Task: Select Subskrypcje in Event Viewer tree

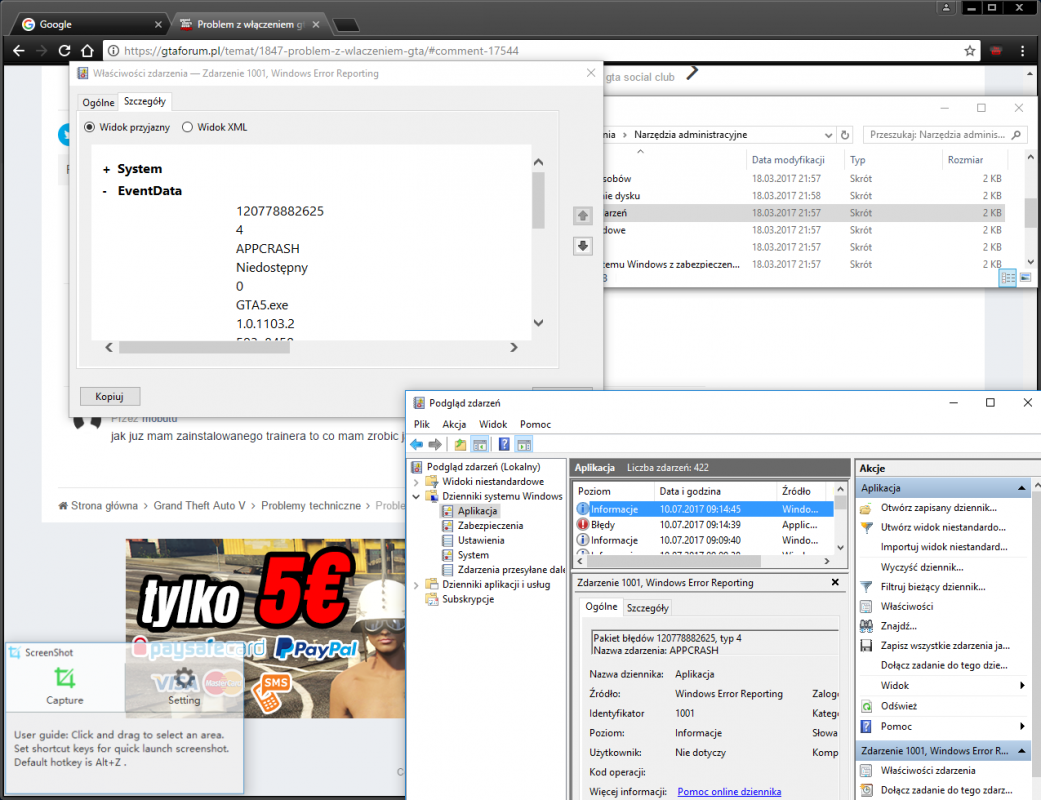Action: tap(467, 600)
